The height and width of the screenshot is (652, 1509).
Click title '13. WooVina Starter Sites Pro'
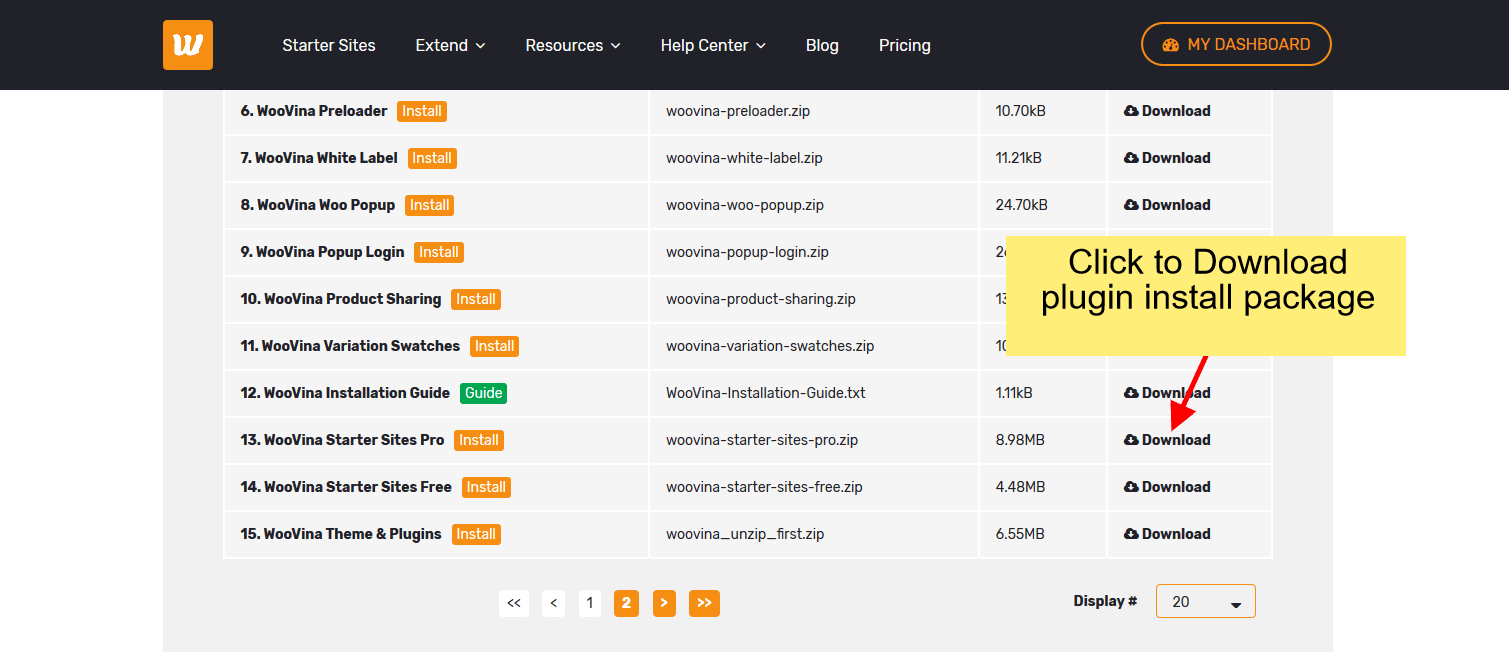point(342,440)
